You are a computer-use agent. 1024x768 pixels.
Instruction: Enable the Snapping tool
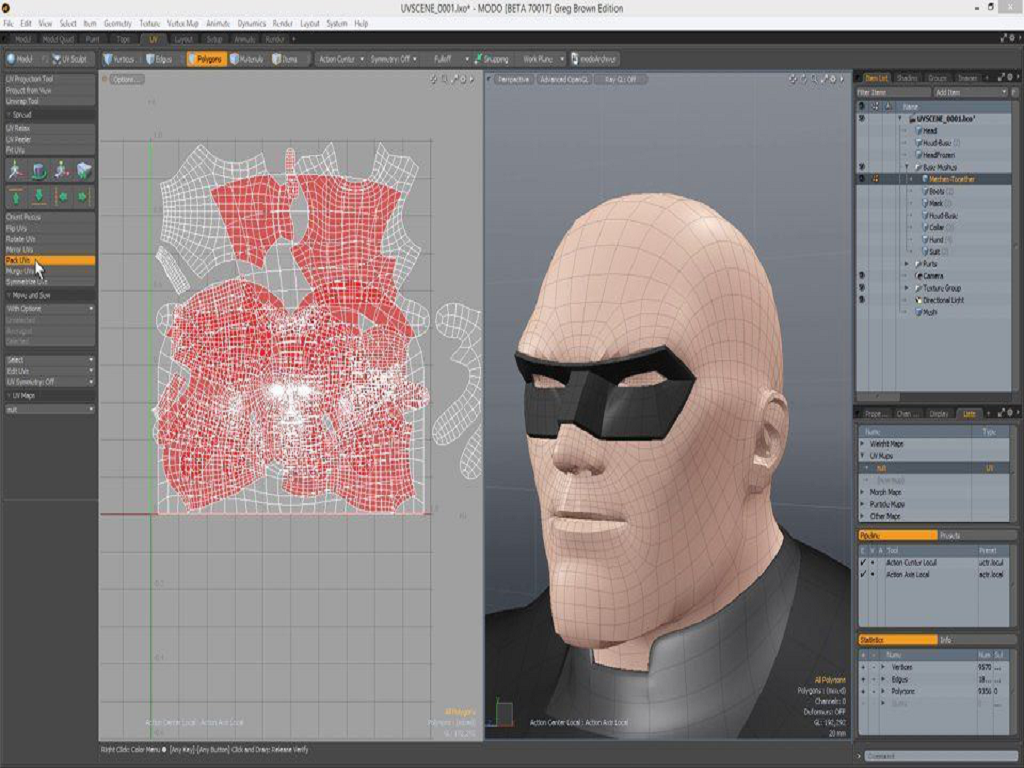tap(491, 59)
